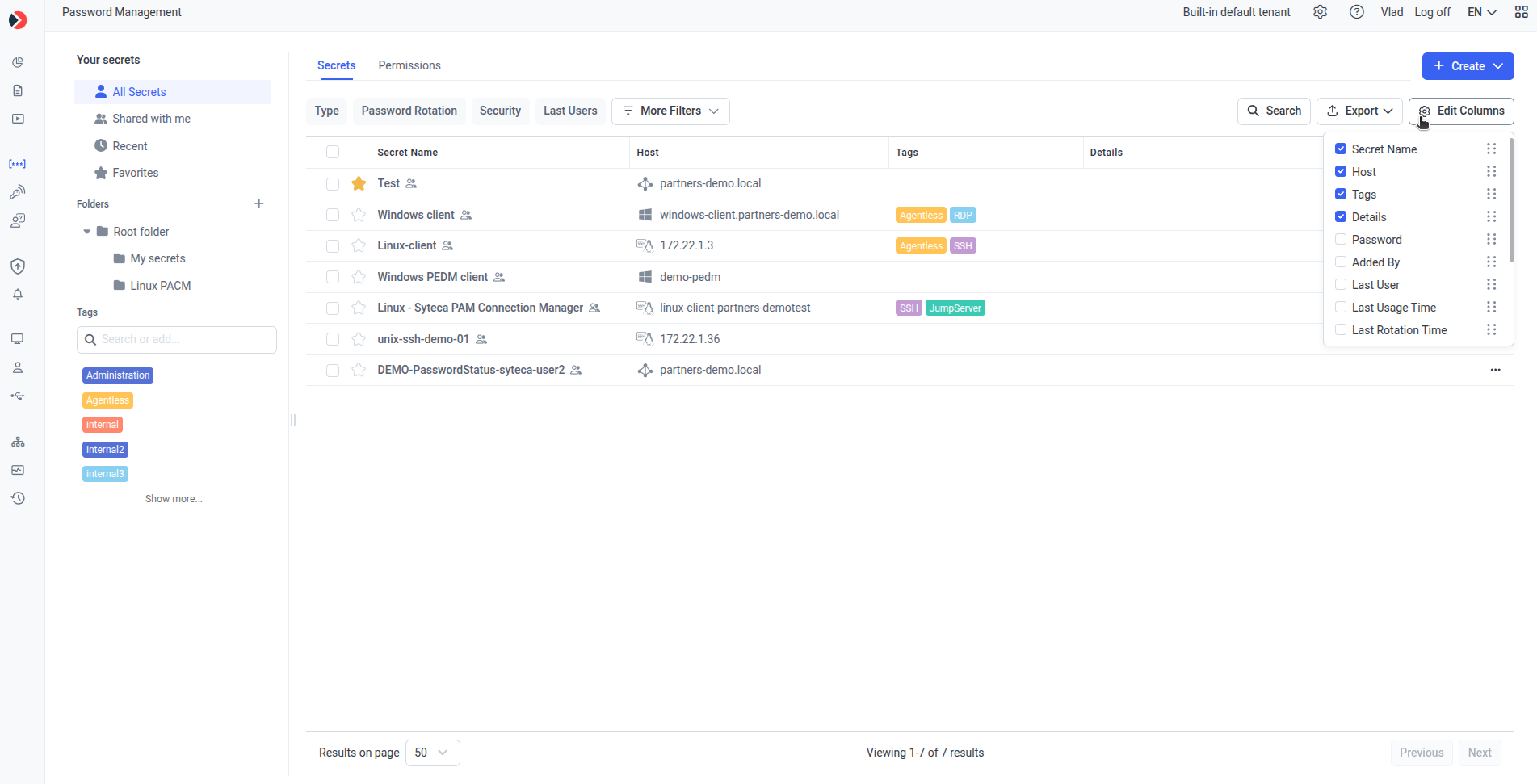1537x784 pixels.
Task: Click the shield sidebar icon
Action: coord(18,266)
